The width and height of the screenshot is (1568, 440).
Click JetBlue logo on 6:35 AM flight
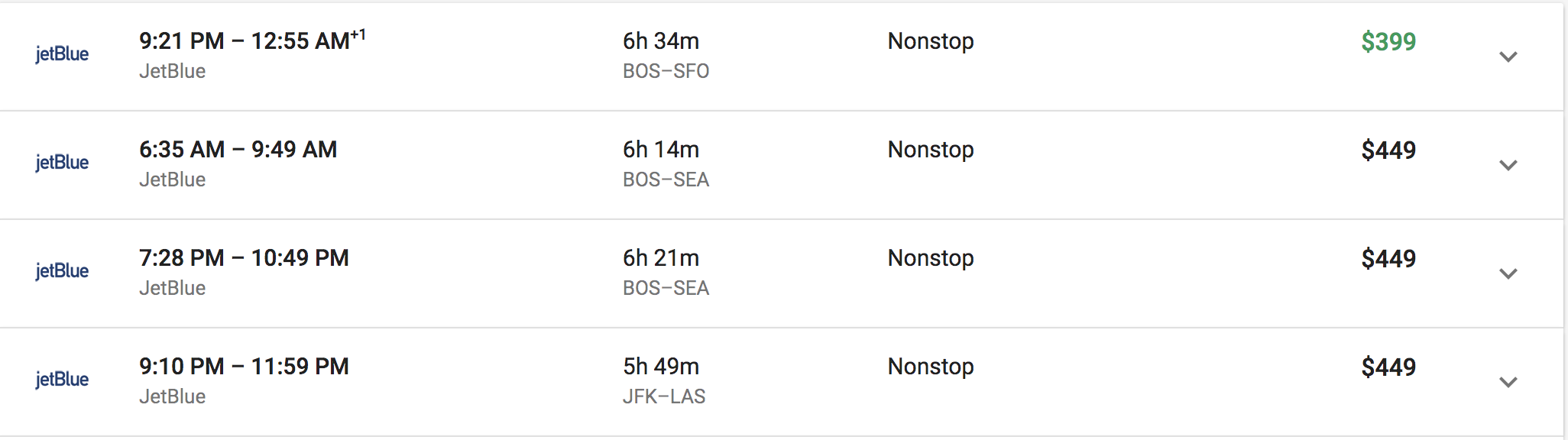coord(62,163)
